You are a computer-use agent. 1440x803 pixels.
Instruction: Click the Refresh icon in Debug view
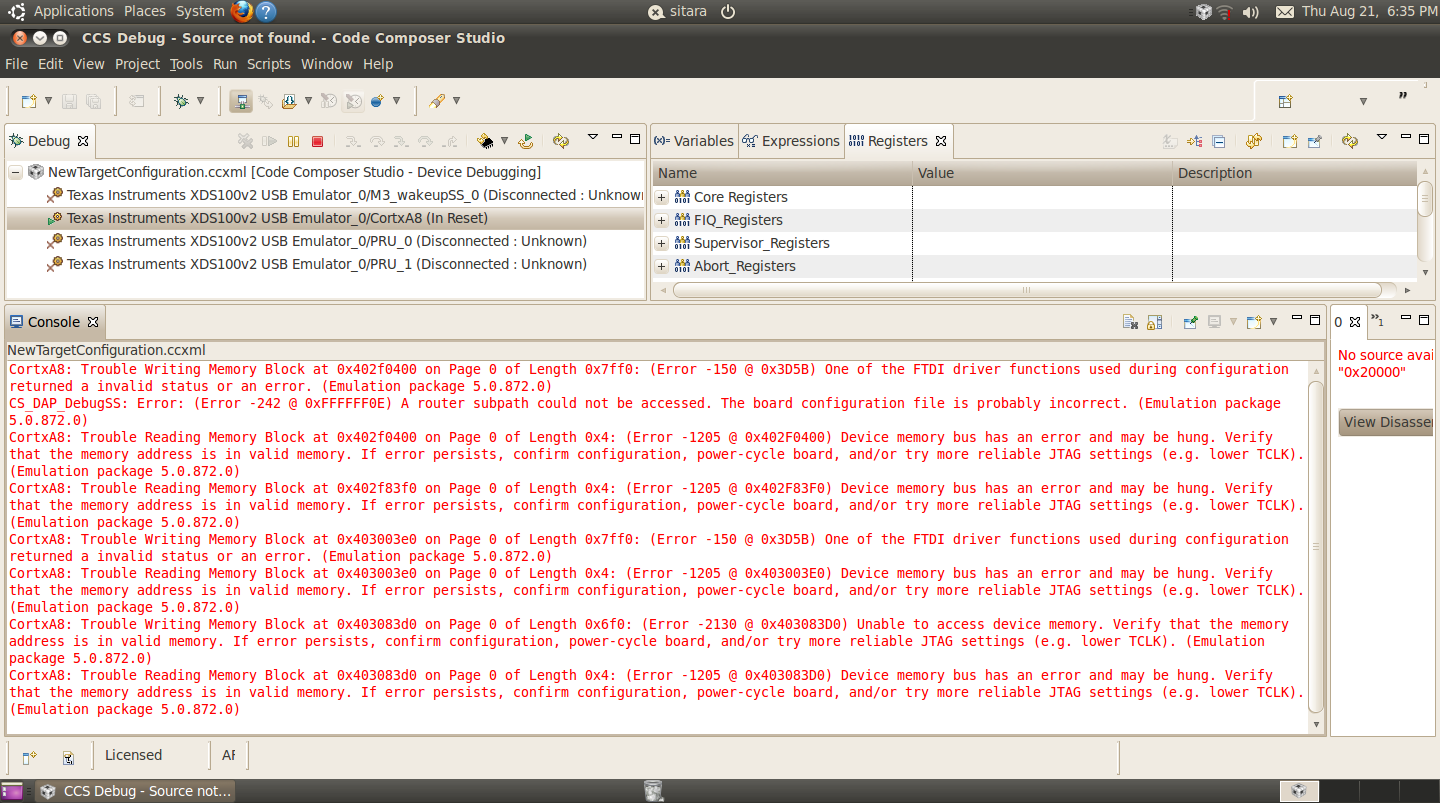tap(561, 142)
